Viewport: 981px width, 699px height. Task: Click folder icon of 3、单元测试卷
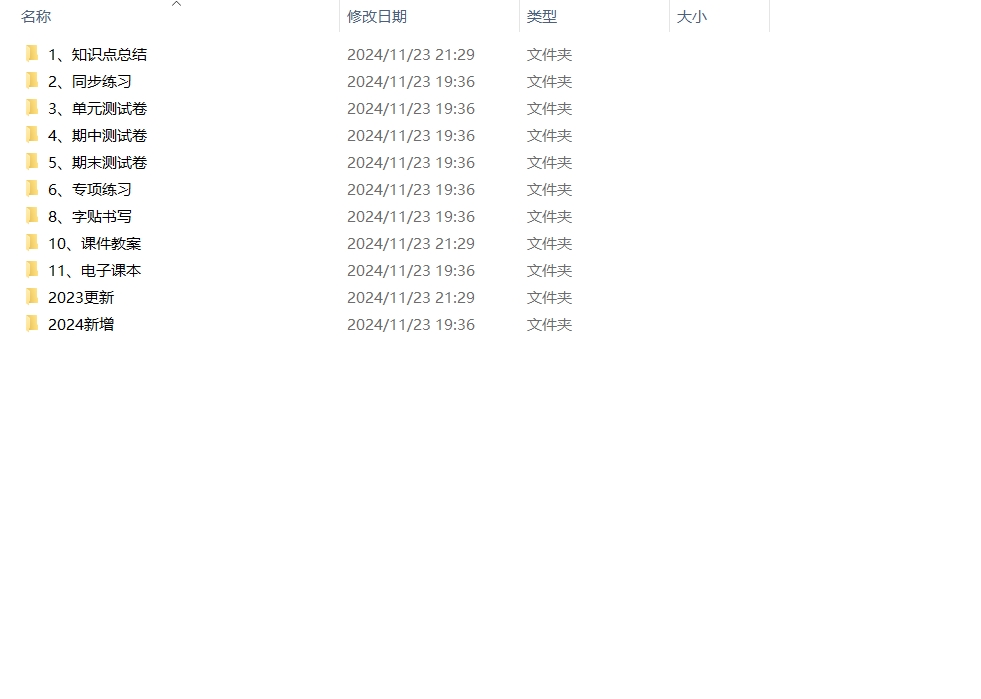click(x=32, y=108)
